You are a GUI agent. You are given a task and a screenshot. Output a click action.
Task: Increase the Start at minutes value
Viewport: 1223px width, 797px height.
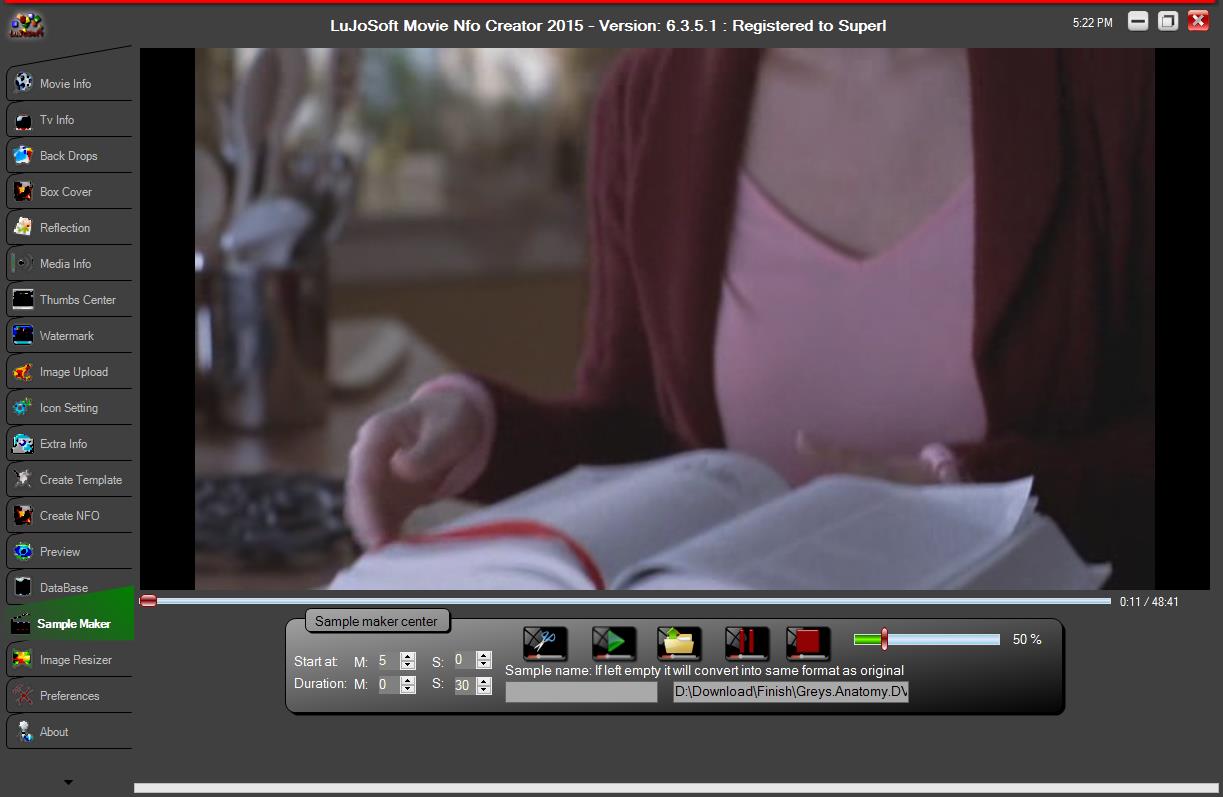click(x=408, y=657)
